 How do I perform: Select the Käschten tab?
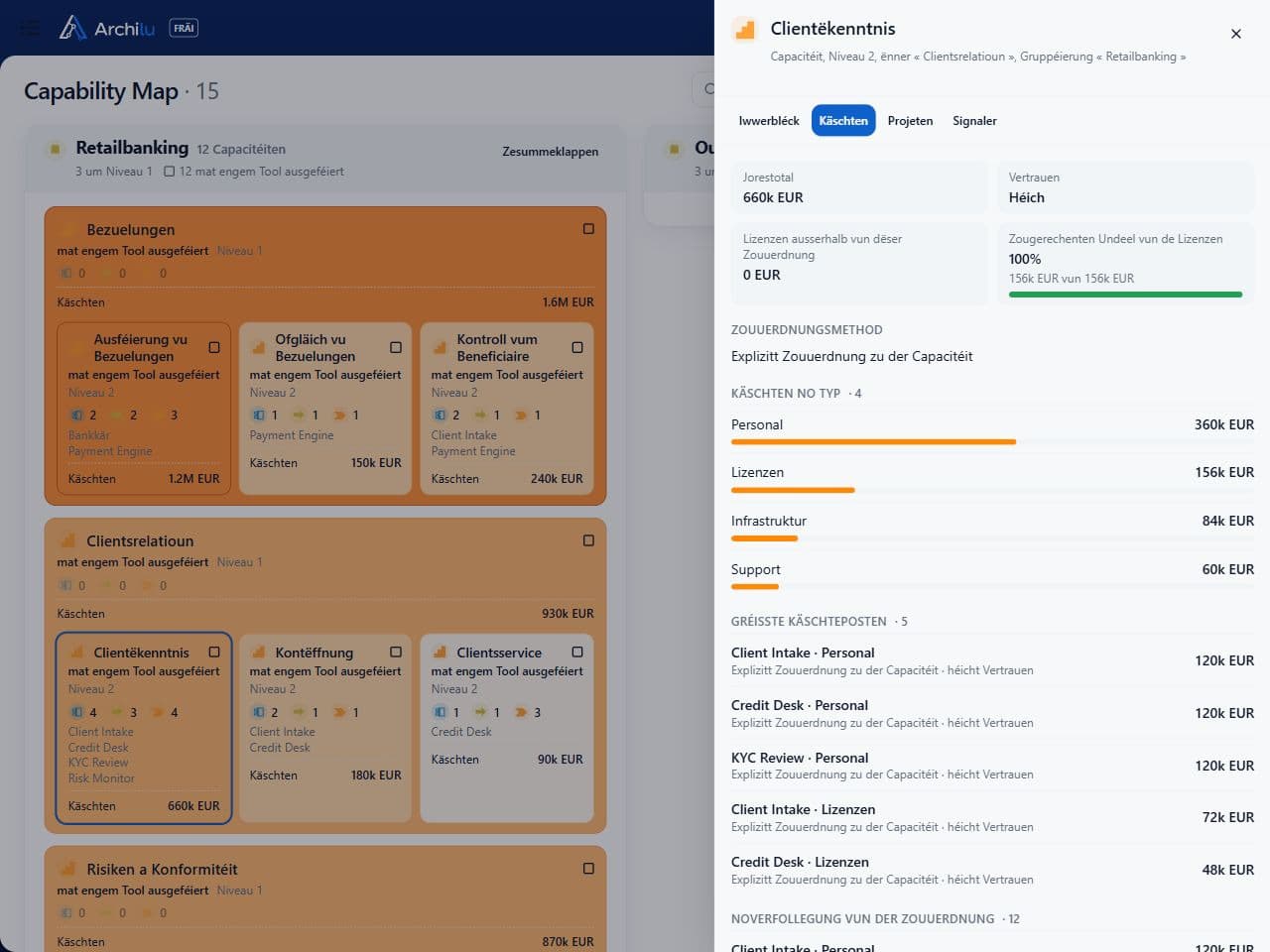tap(843, 121)
